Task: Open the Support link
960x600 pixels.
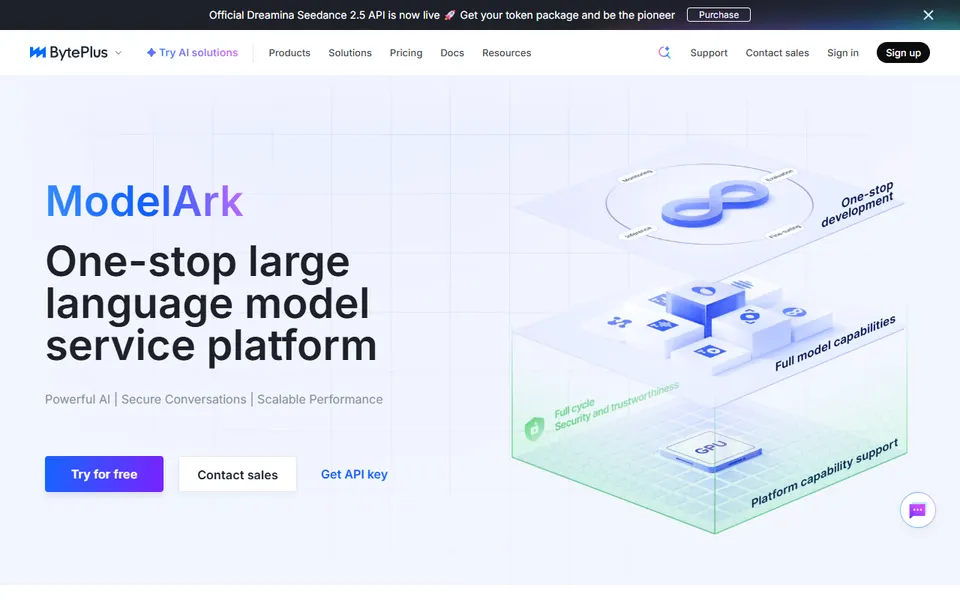Action: tap(709, 53)
